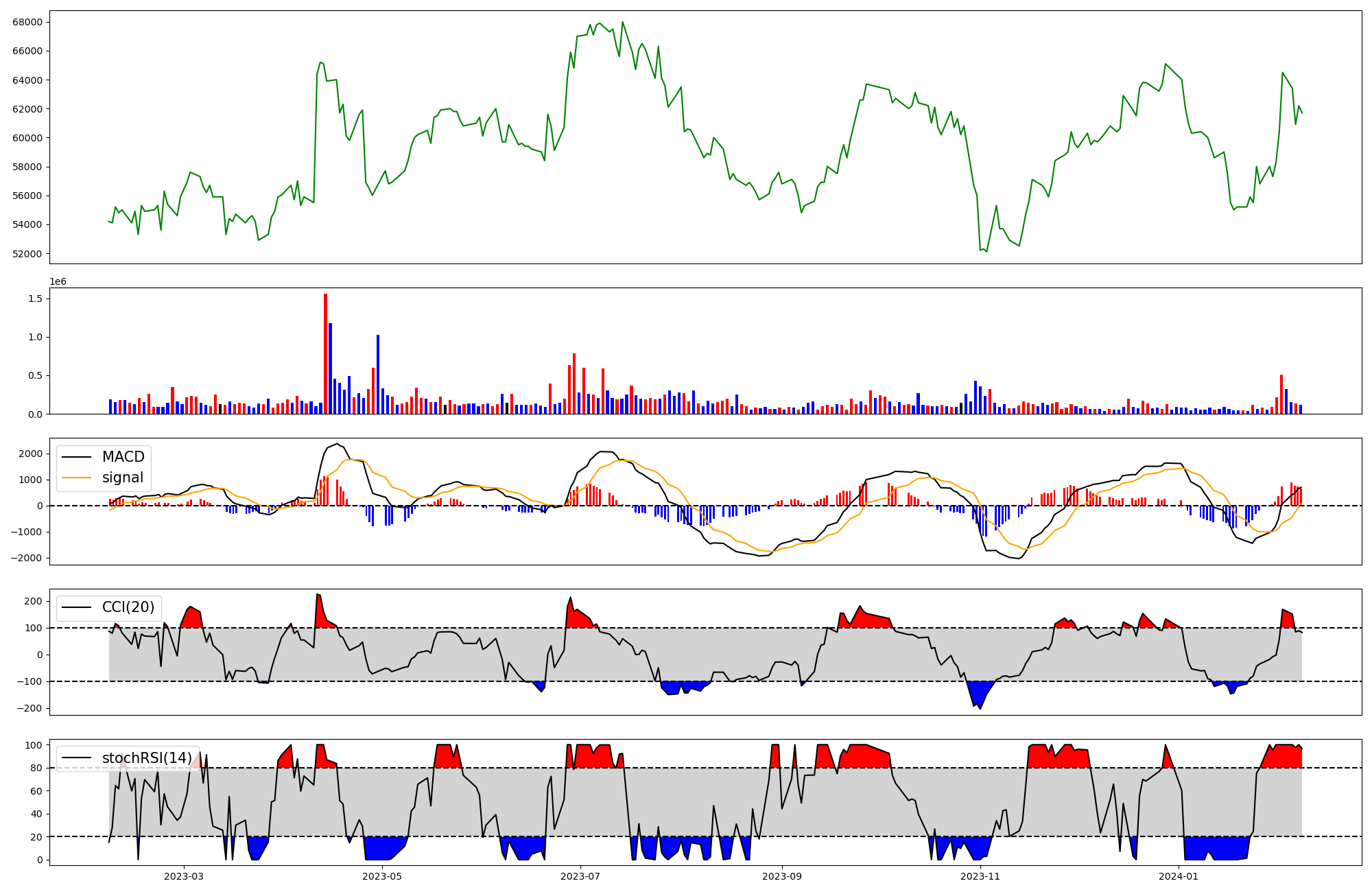Select the 2023-09 x-axis date label
Viewport: 1372px width, 892px height.
(782, 876)
